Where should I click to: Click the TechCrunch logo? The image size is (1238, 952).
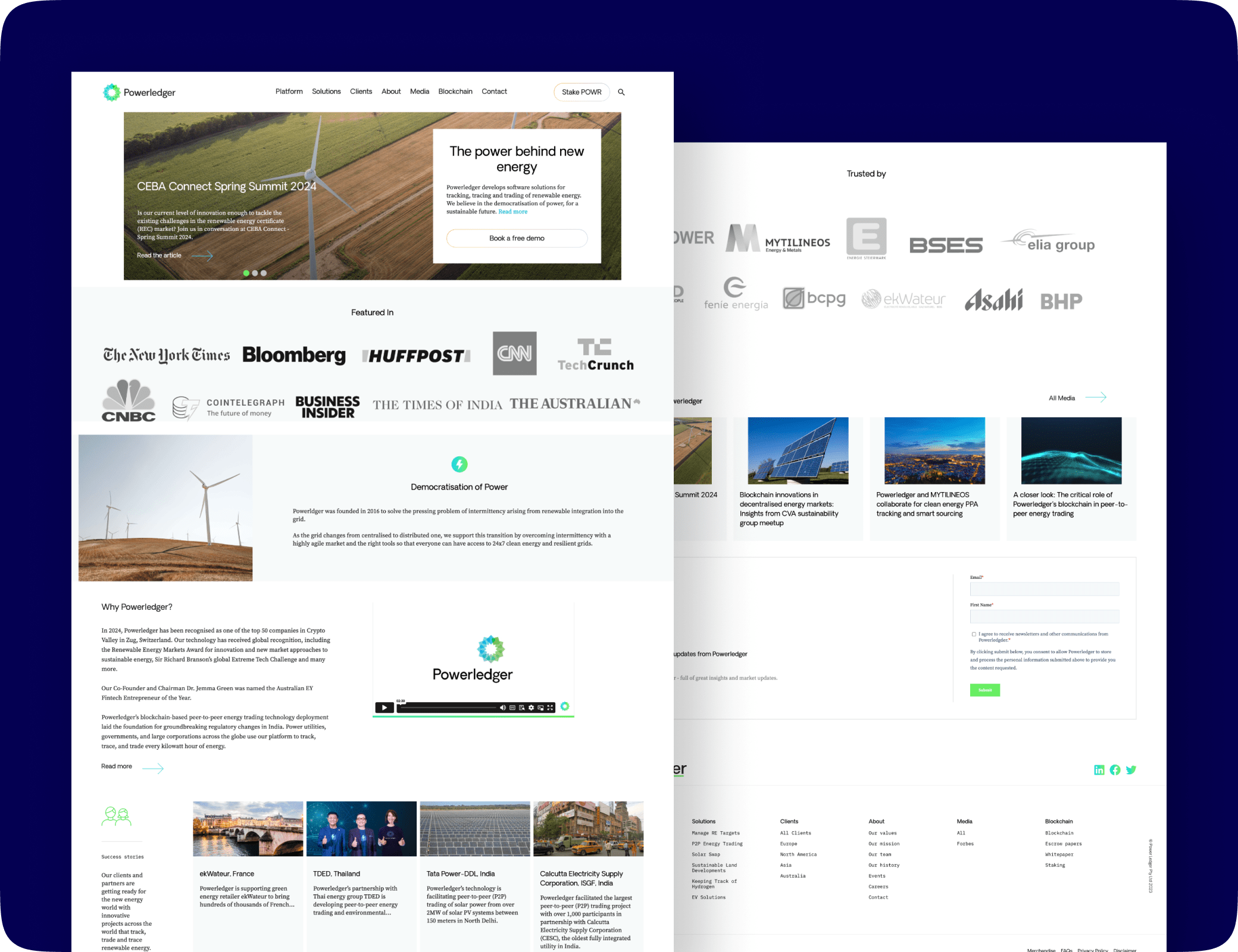point(595,355)
